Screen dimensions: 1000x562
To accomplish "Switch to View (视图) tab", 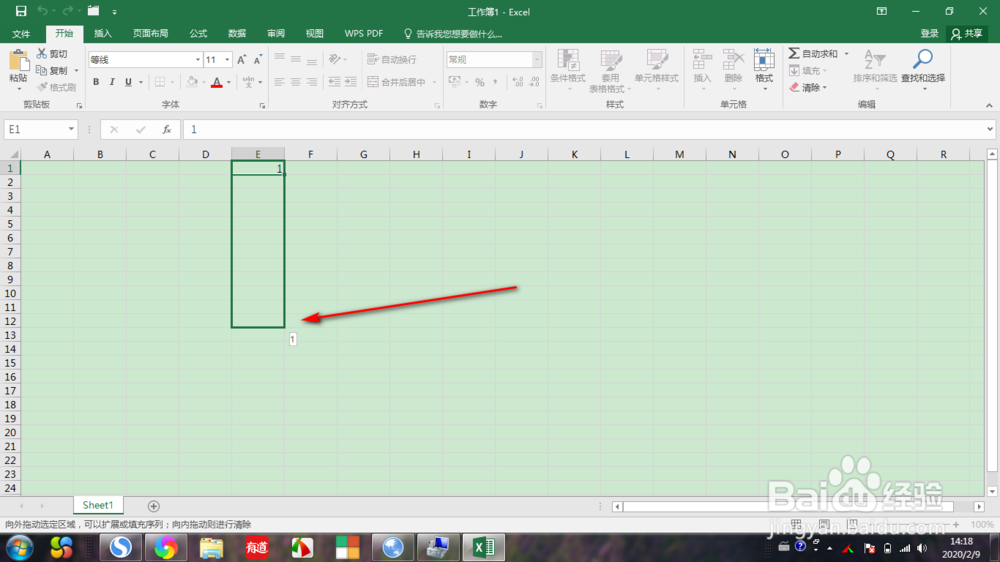I will 314,34.
